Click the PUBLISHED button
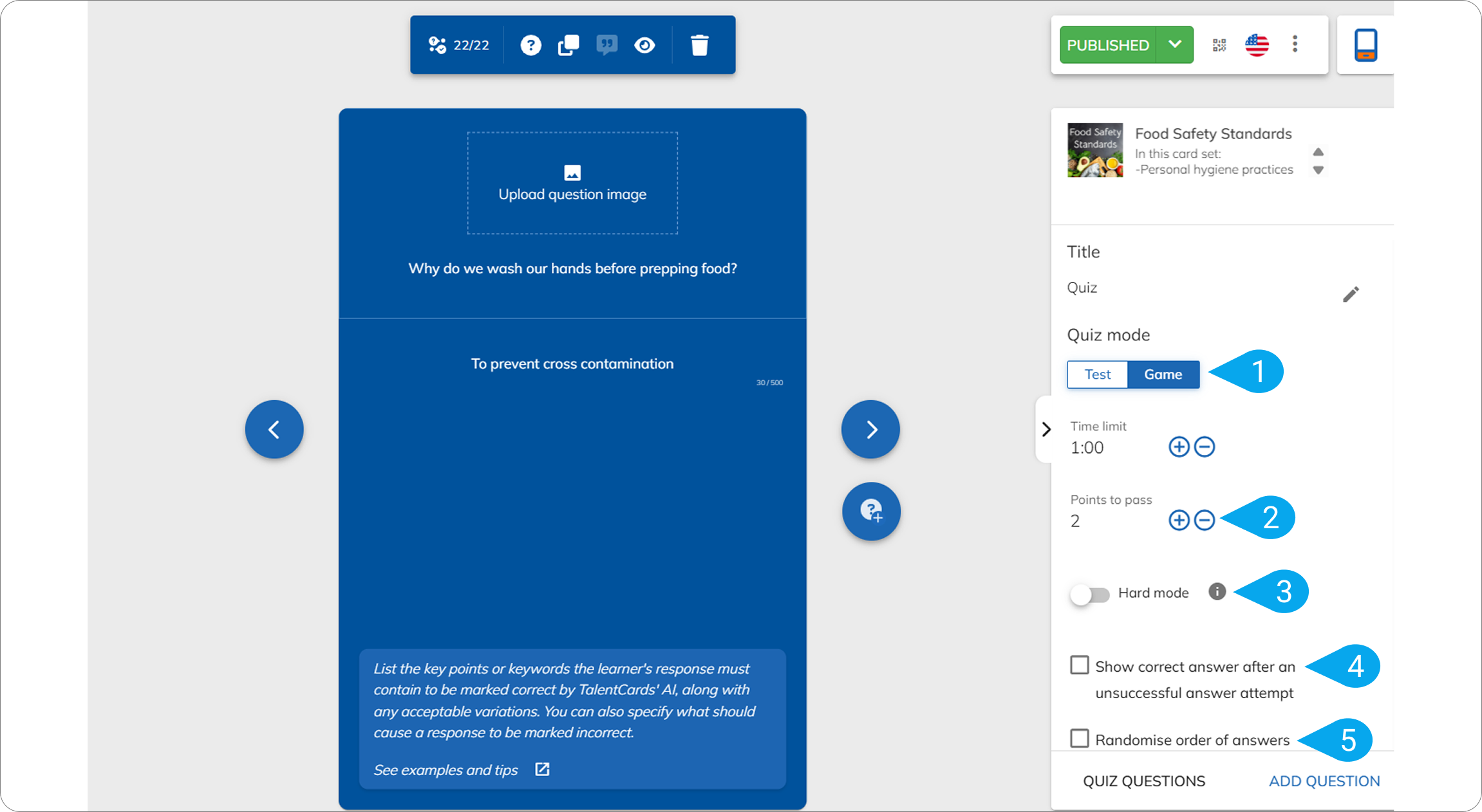This screenshot has width=1482, height=812. tap(1108, 45)
